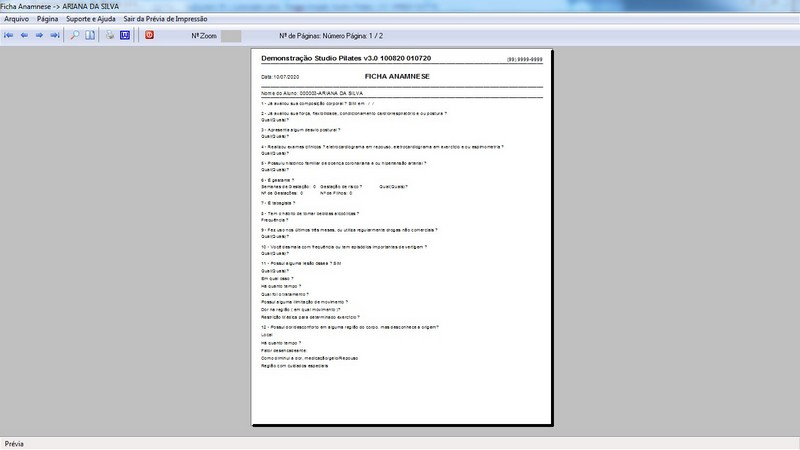Click the magnifying glass zoom icon
This screenshot has width=800, height=450.
(74, 35)
